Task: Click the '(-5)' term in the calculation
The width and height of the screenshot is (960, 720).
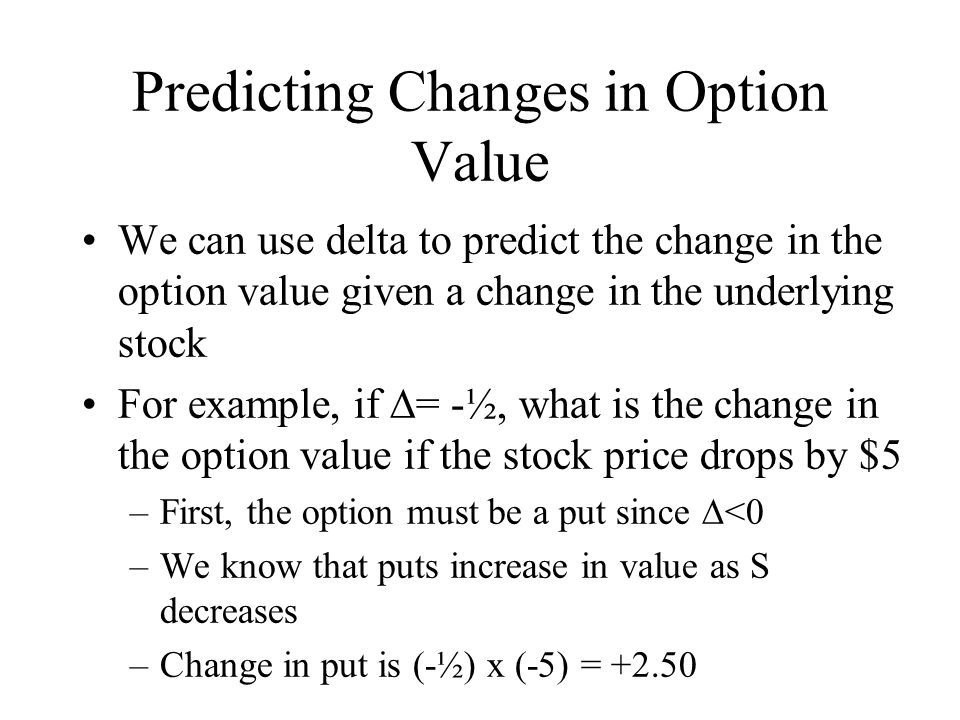Action: click(x=542, y=666)
